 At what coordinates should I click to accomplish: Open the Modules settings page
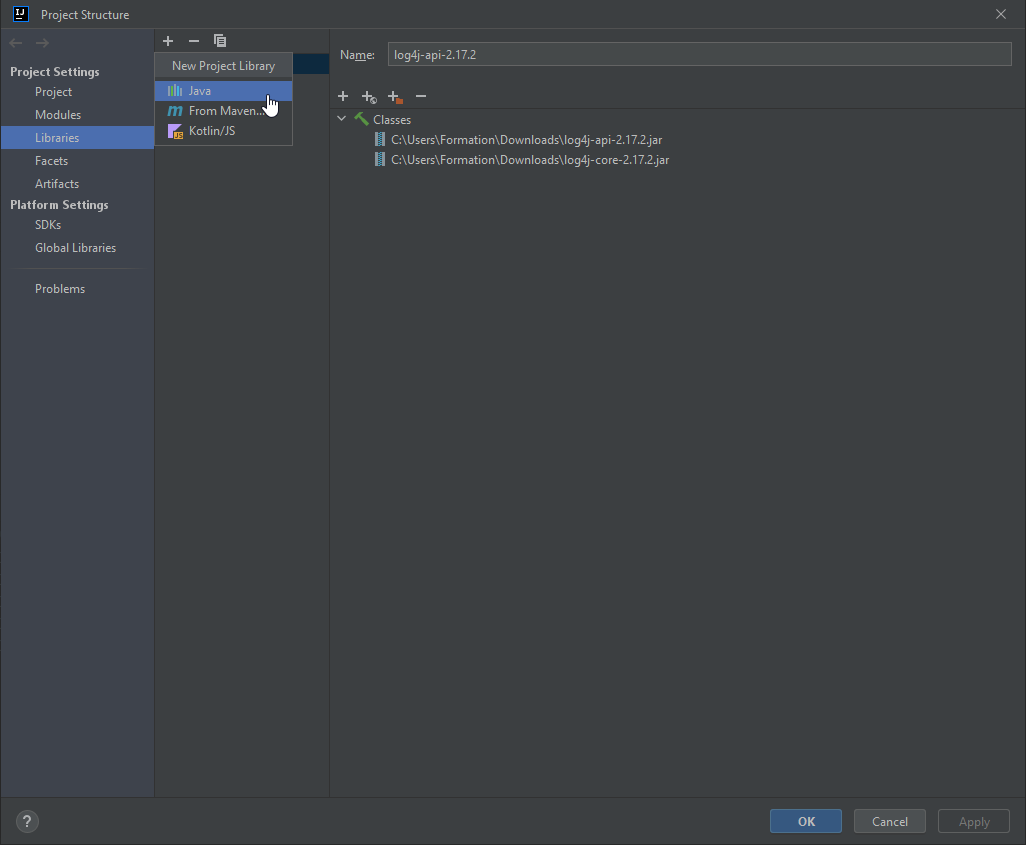click(58, 115)
